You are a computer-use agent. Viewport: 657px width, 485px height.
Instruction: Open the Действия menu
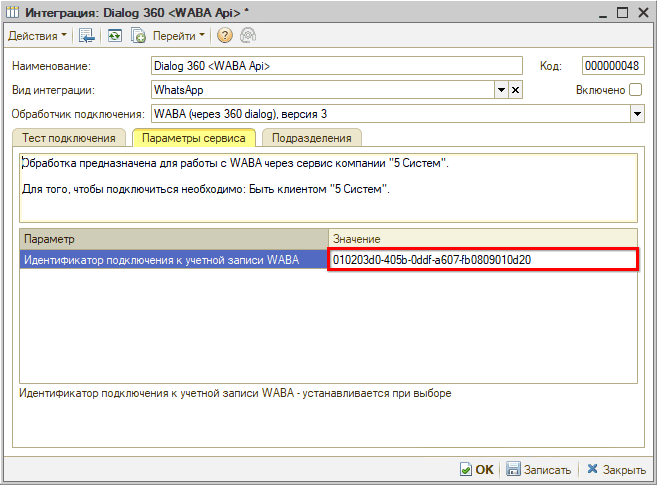click(38, 36)
